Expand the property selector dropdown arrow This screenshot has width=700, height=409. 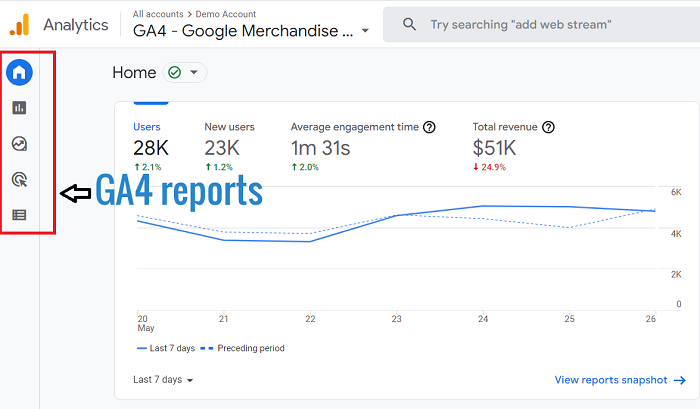point(365,31)
